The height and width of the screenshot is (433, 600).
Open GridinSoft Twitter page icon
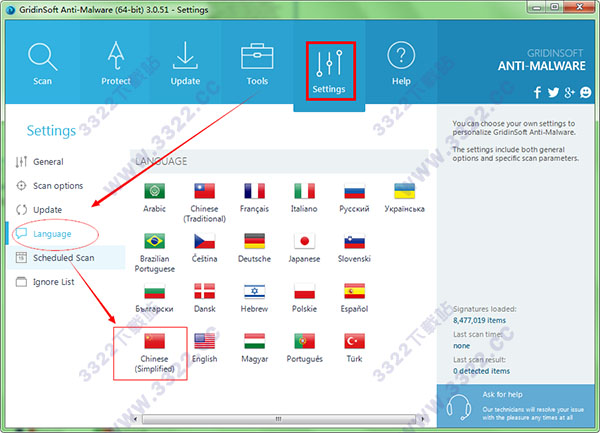pos(553,92)
